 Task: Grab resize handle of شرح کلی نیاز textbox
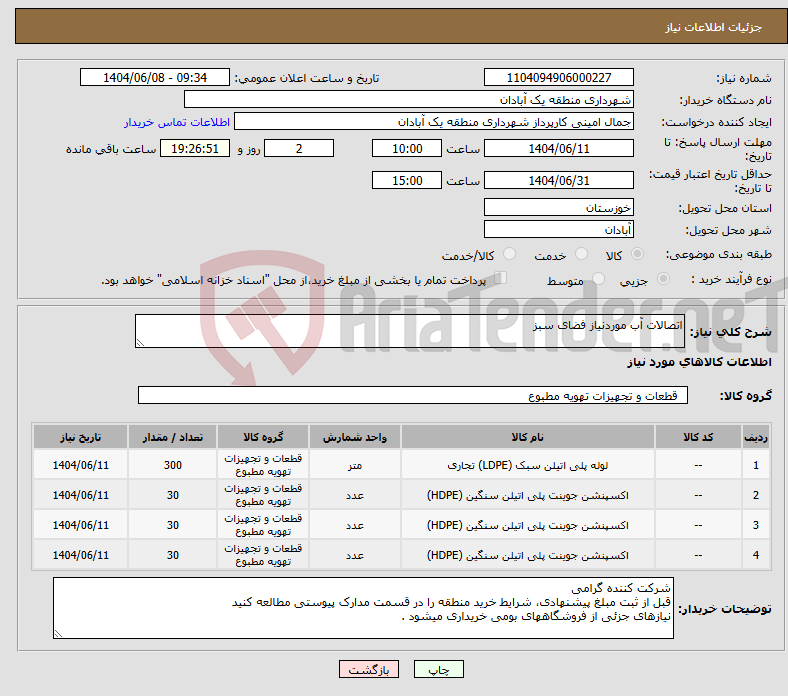(141, 343)
